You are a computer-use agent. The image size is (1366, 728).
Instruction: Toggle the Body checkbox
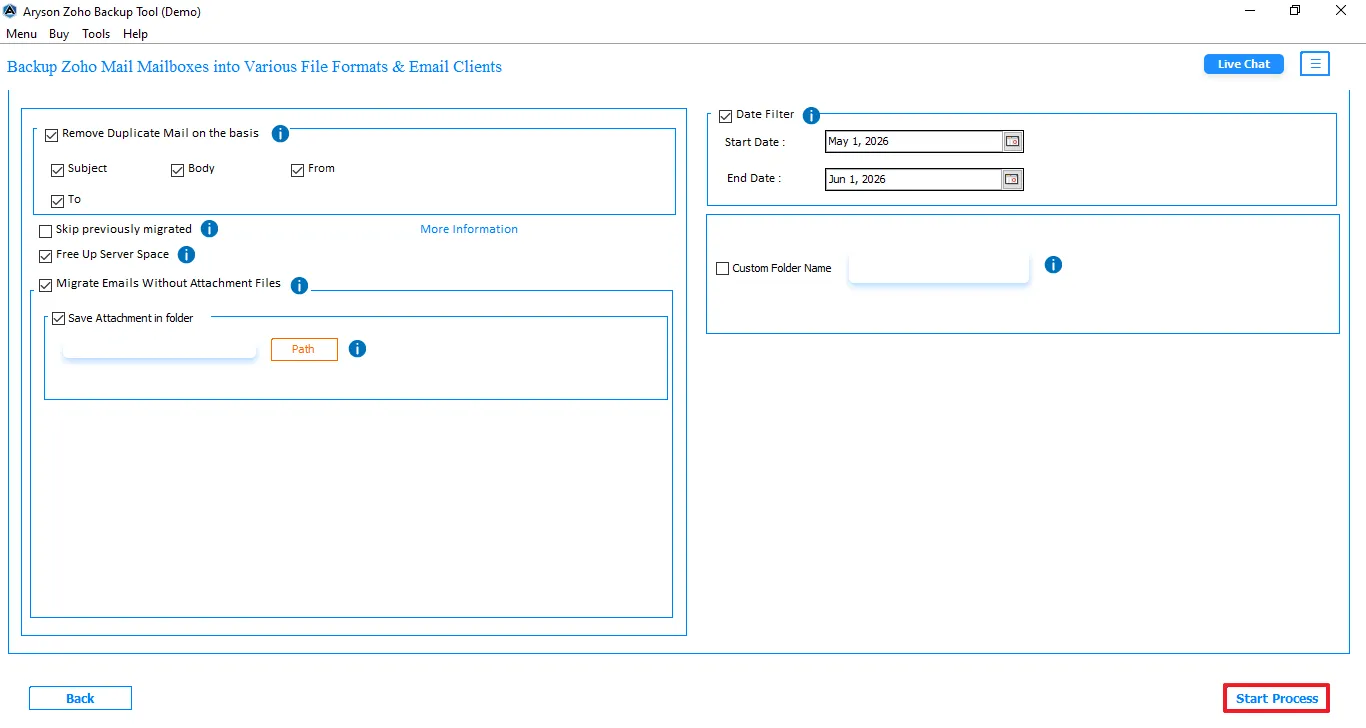[x=178, y=170]
